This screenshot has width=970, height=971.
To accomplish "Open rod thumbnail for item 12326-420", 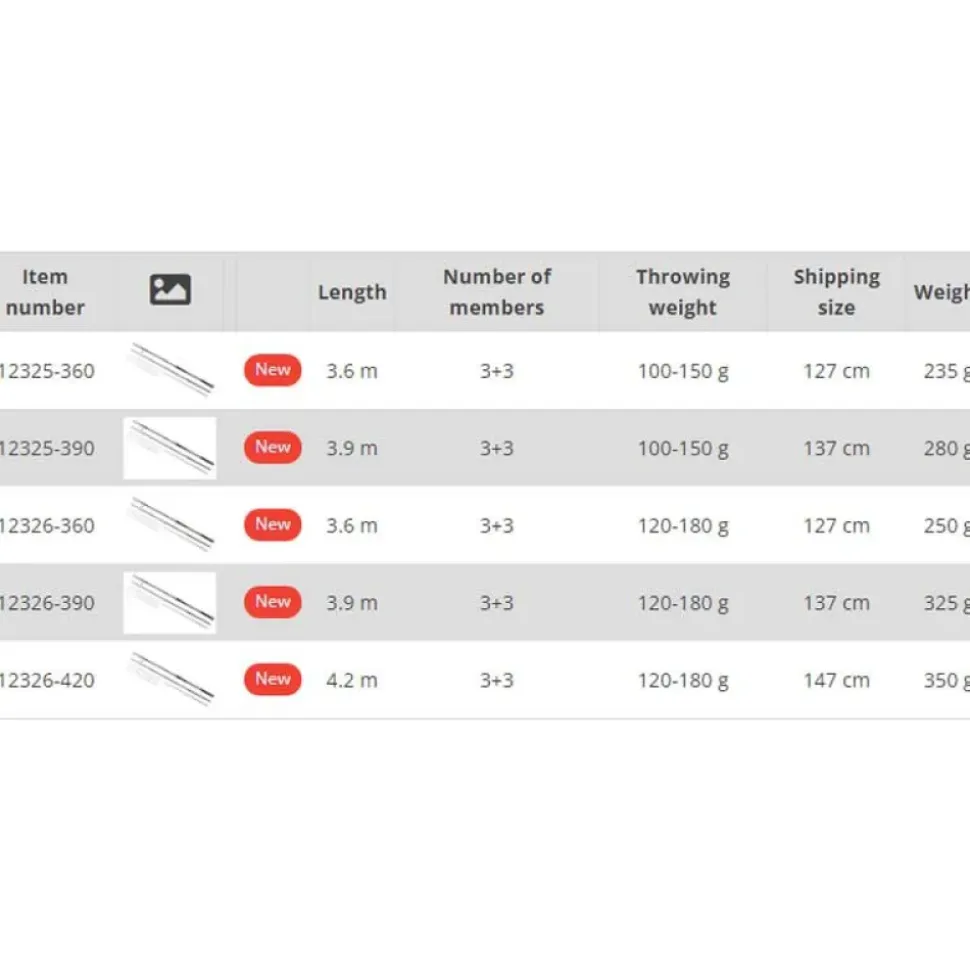I will [170, 680].
